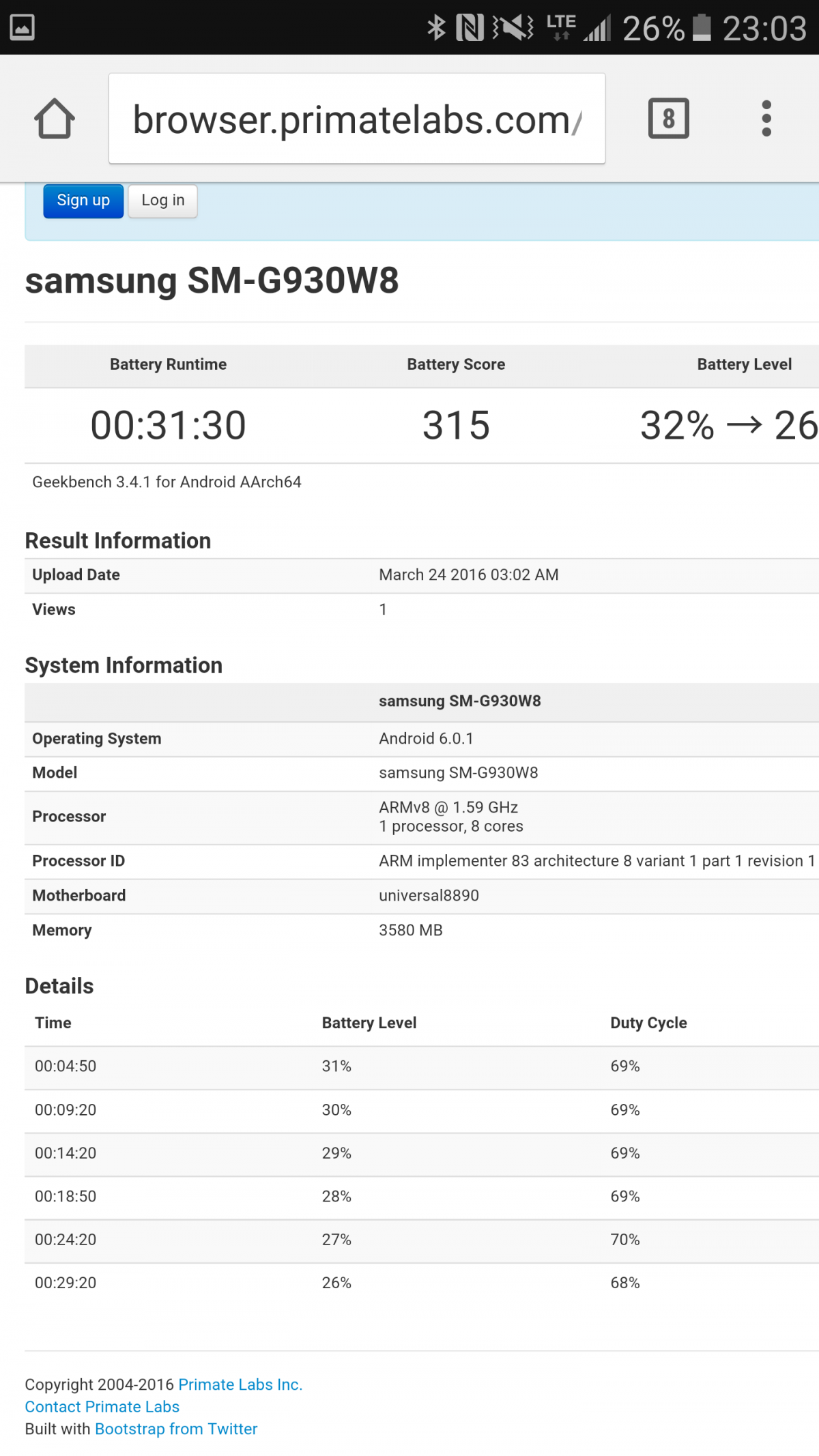This screenshot has width=819, height=1456.
Task: Click the Log in button
Action: (x=162, y=201)
